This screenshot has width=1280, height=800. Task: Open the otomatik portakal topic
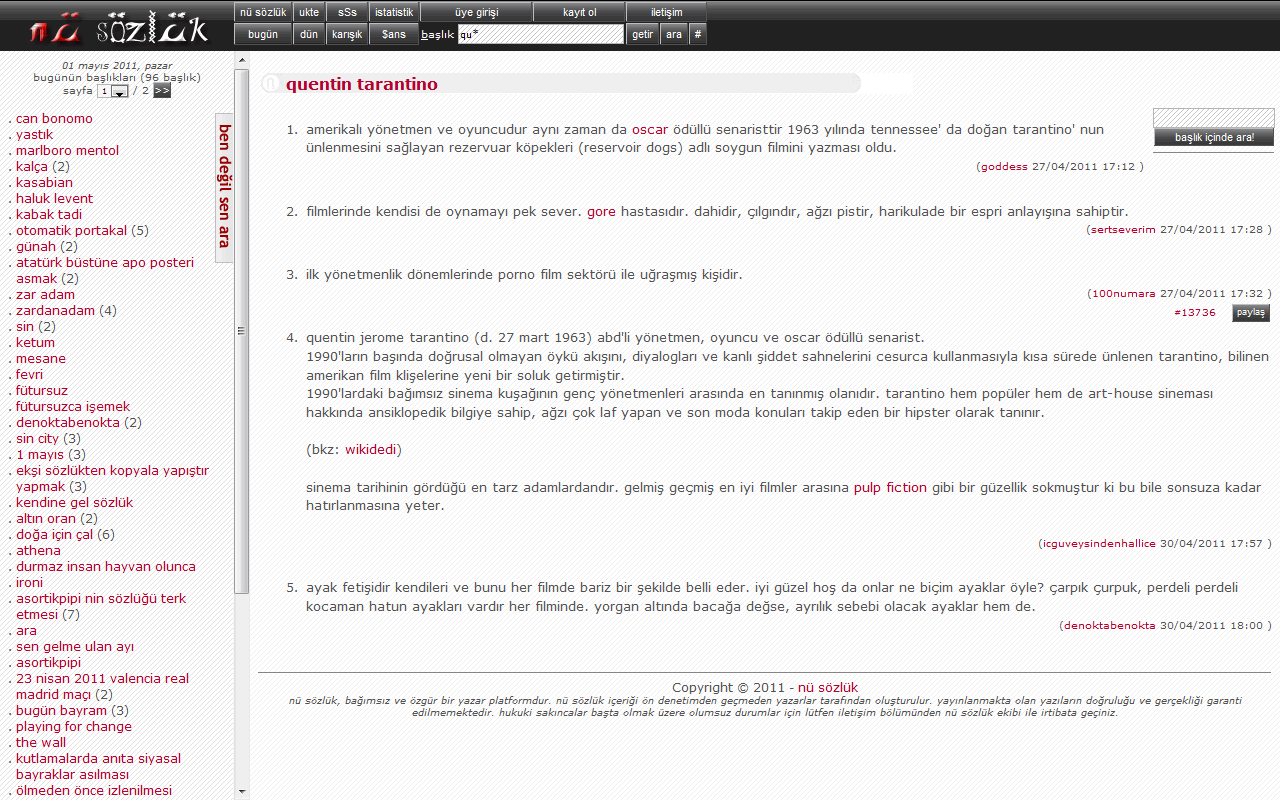coord(71,231)
